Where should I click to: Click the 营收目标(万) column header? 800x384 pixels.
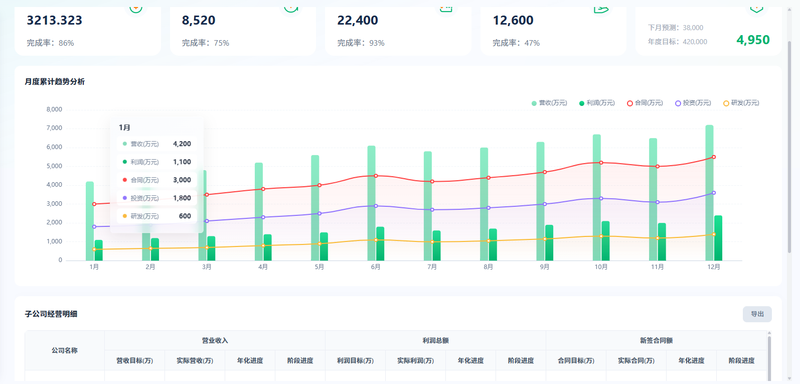[135, 361]
